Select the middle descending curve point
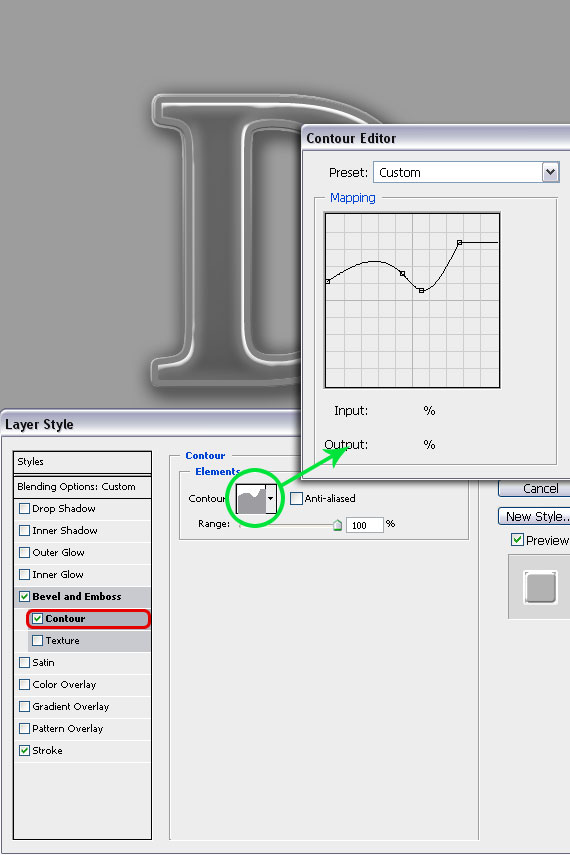The width and height of the screenshot is (570, 855). (x=403, y=273)
